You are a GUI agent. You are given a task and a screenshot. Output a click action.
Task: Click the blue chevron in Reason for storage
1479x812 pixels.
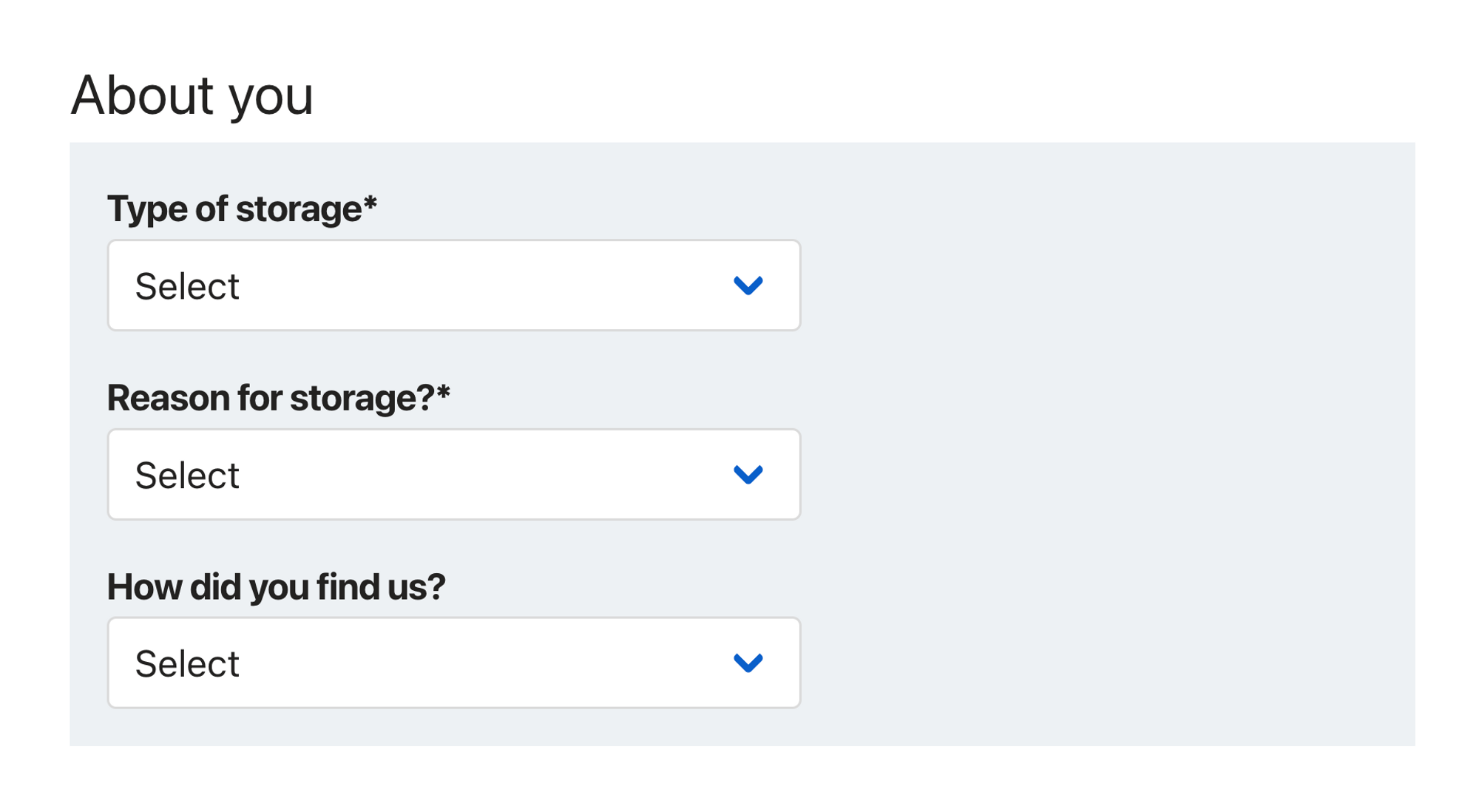click(748, 474)
